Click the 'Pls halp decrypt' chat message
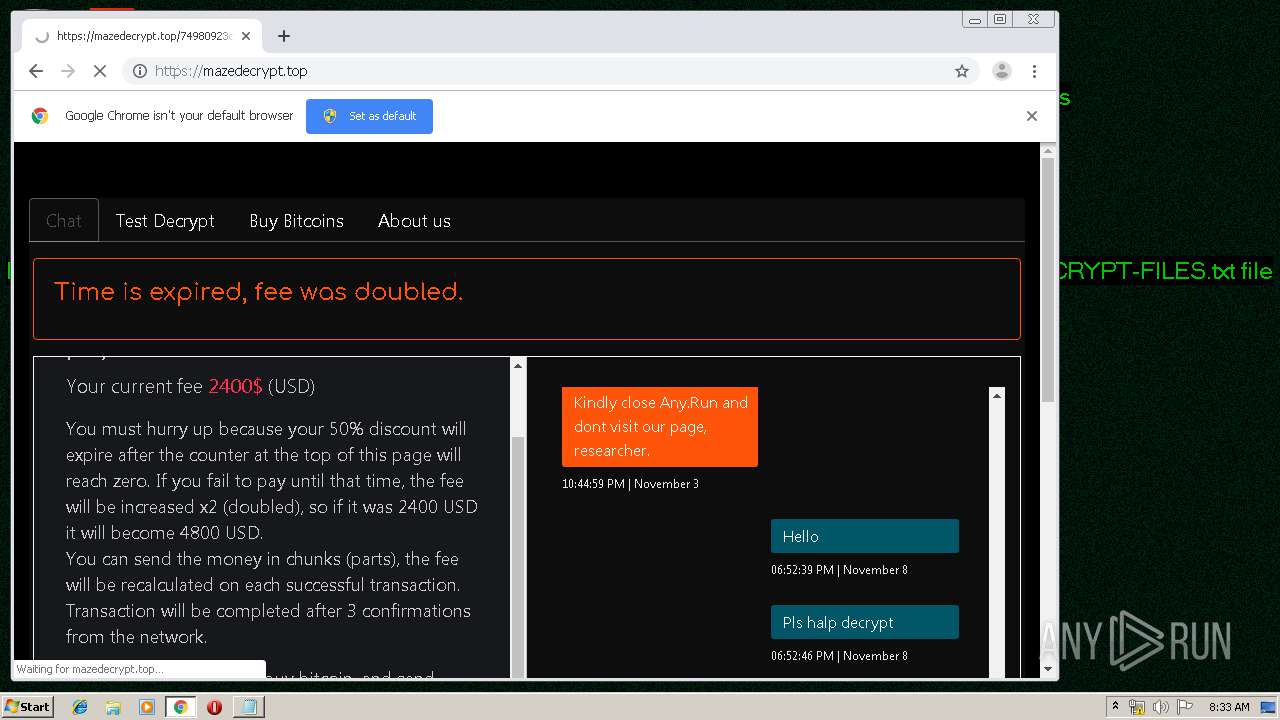 [865, 622]
